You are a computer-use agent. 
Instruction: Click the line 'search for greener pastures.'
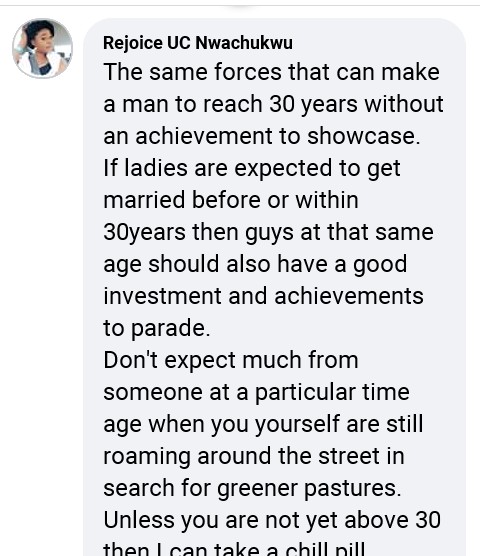(x=252, y=488)
